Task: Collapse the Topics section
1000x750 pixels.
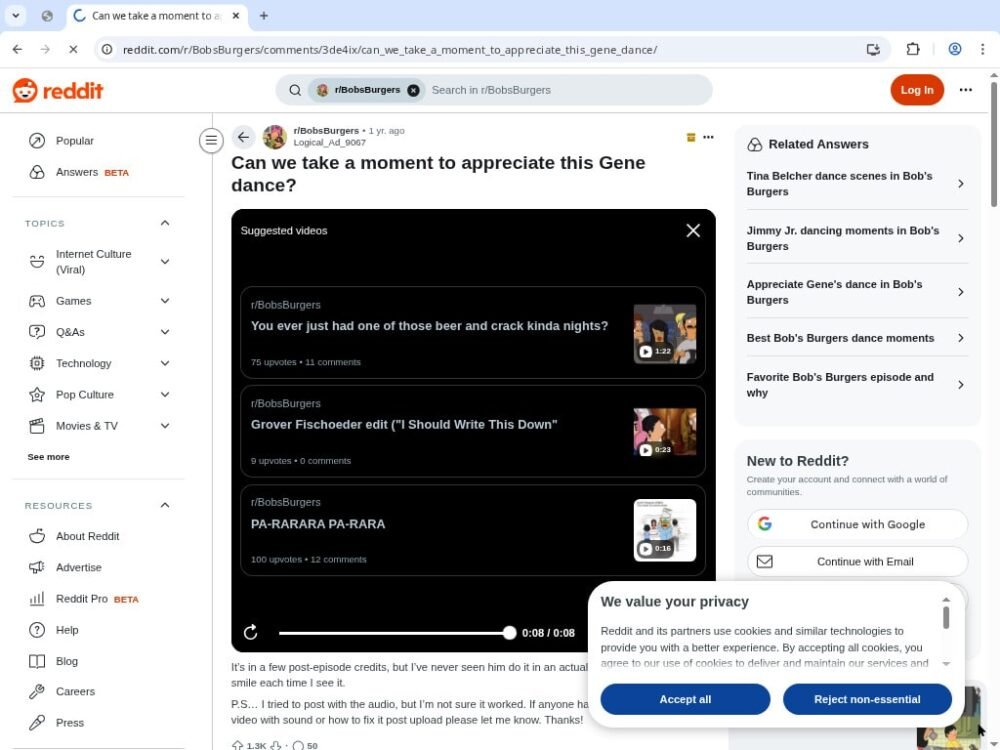Action: pyautogui.click(x=165, y=223)
